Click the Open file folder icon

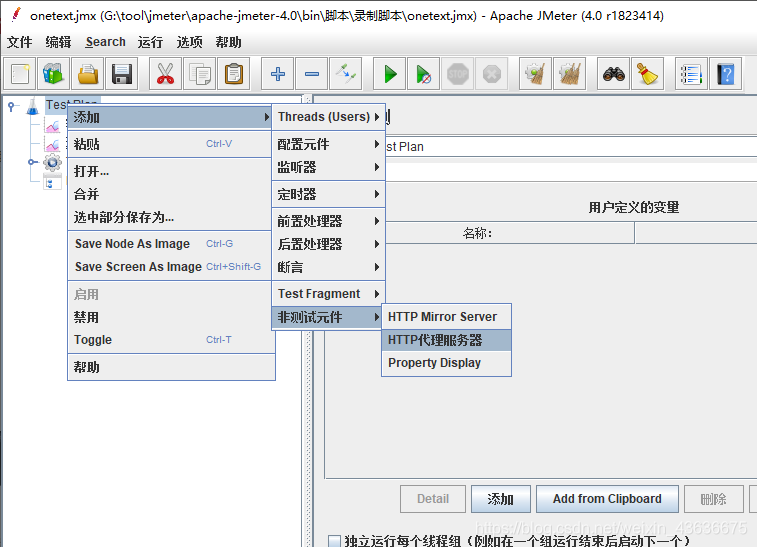click(88, 74)
